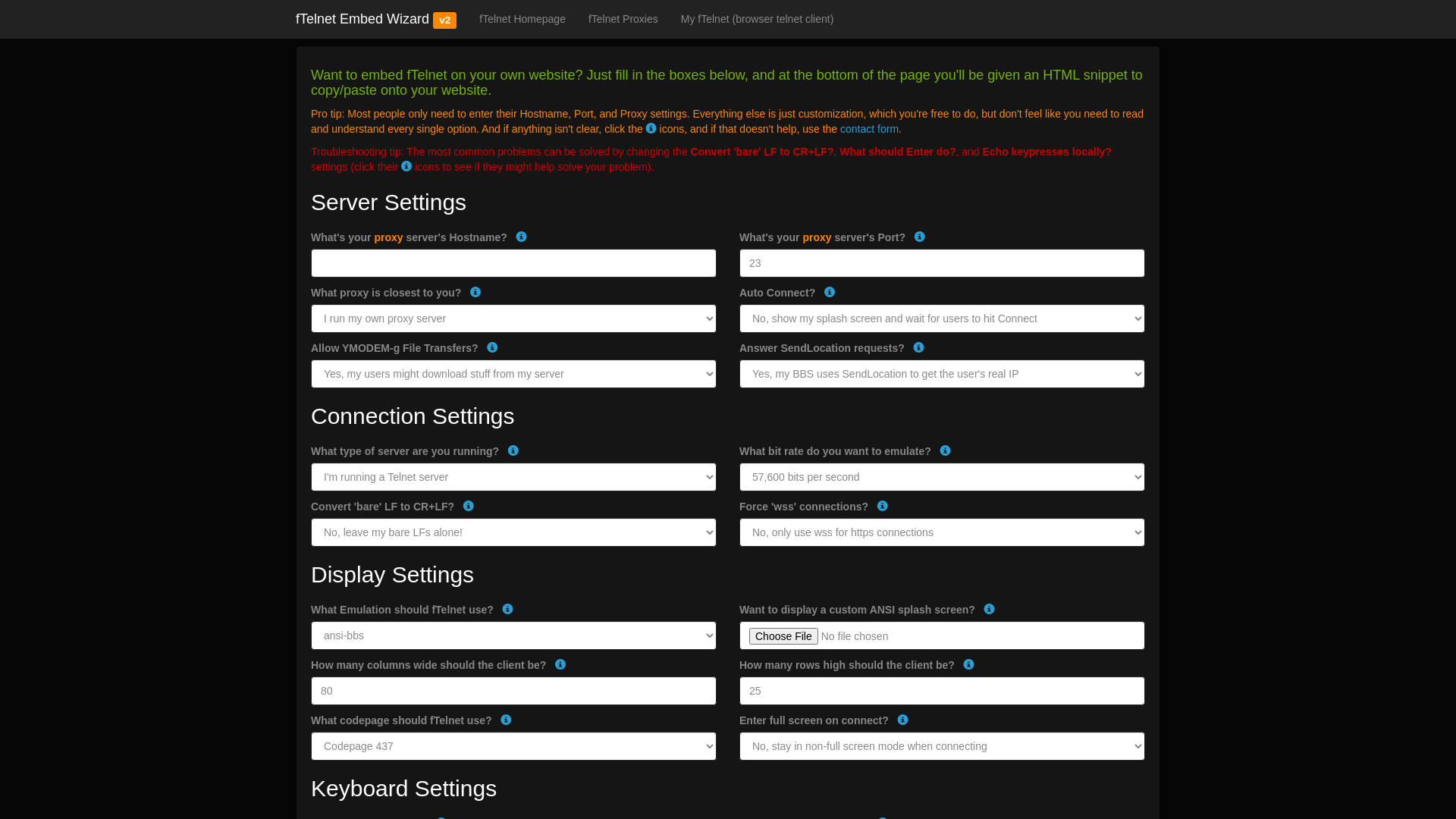
Task: Click info icon next to proxy server's Hostname
Action: [521, 237]
